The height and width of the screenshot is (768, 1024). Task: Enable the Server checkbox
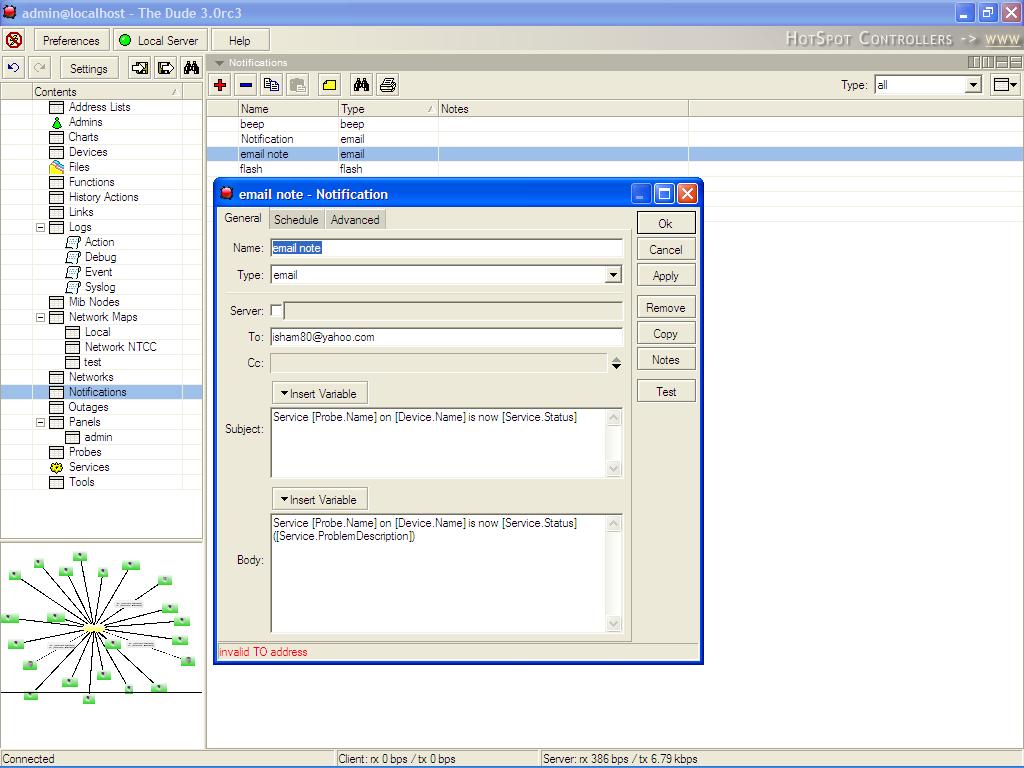tap(277, 311)
